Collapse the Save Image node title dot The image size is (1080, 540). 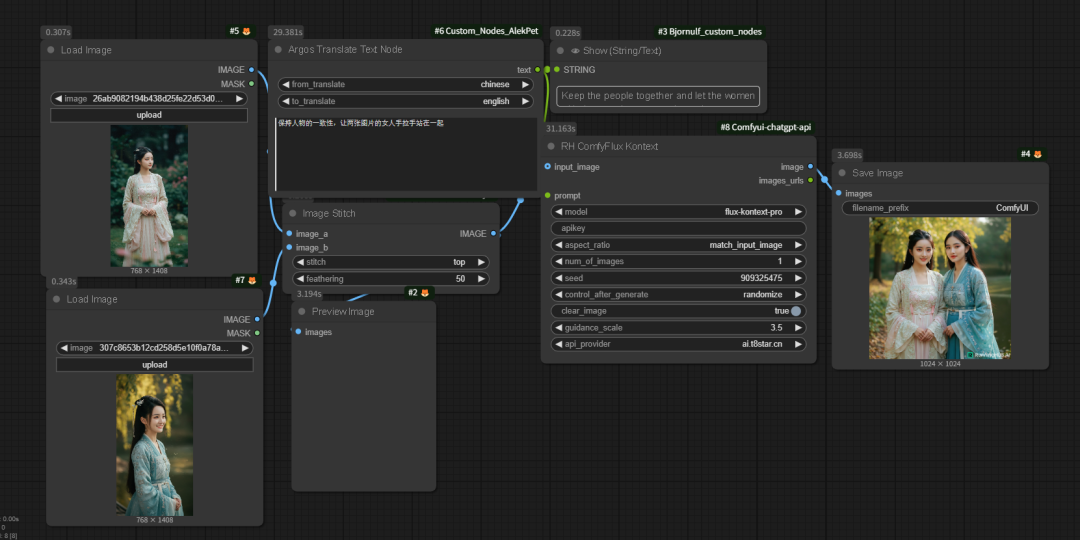[x=842, y=173]
